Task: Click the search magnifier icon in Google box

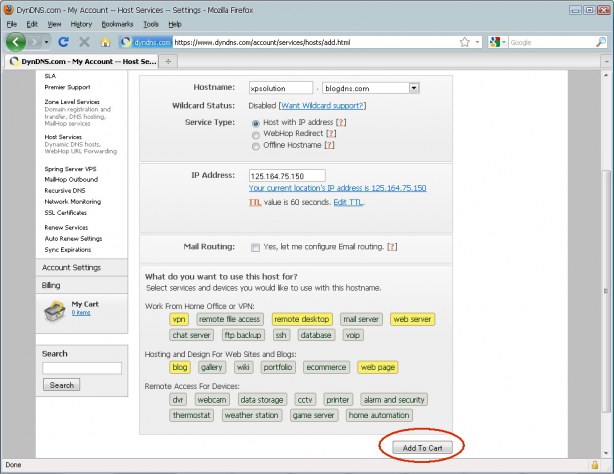Action: coord(601,42)
